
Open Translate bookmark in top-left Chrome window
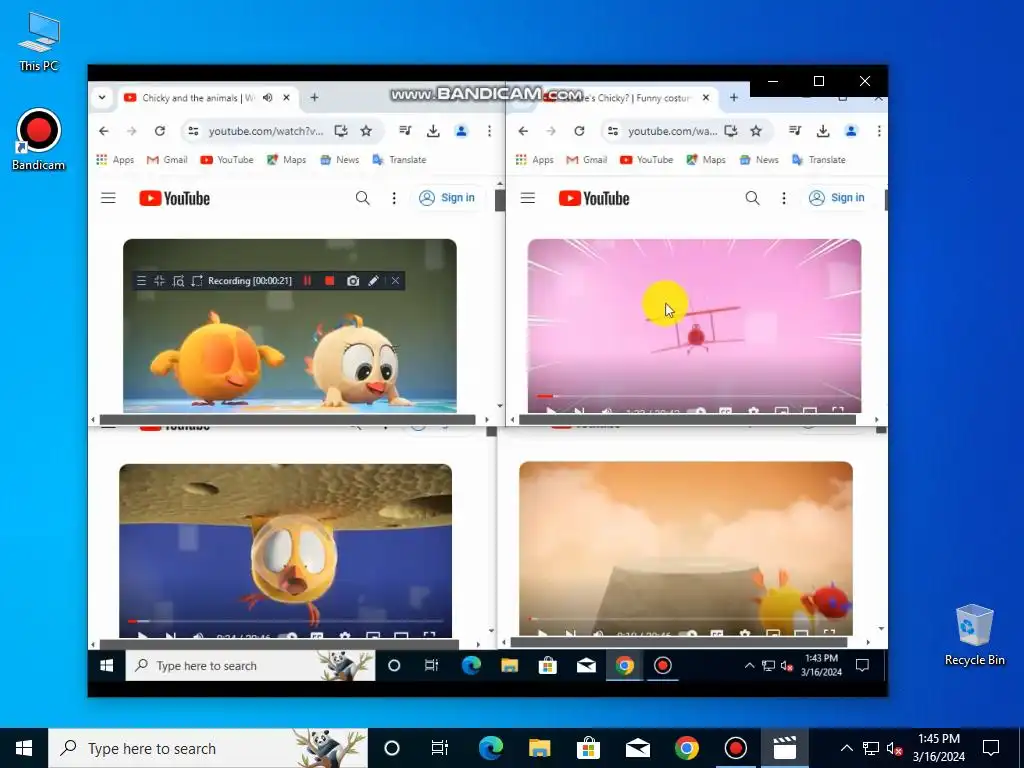399,160
